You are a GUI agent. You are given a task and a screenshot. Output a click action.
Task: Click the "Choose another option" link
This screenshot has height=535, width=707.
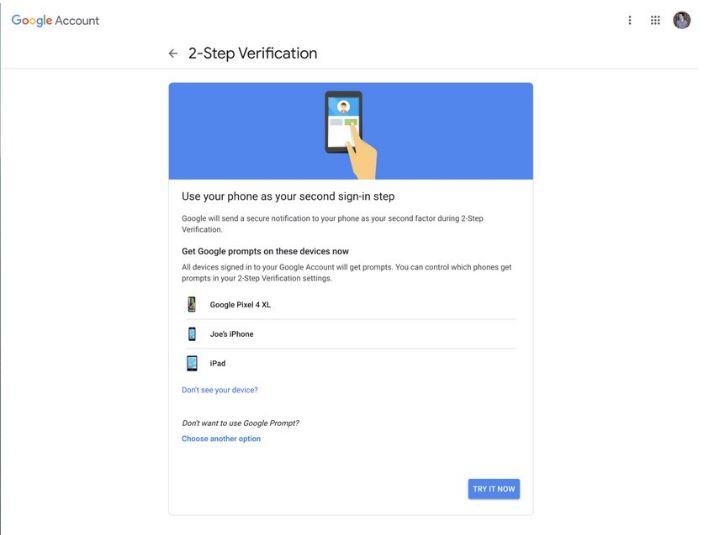pos(221,439)
